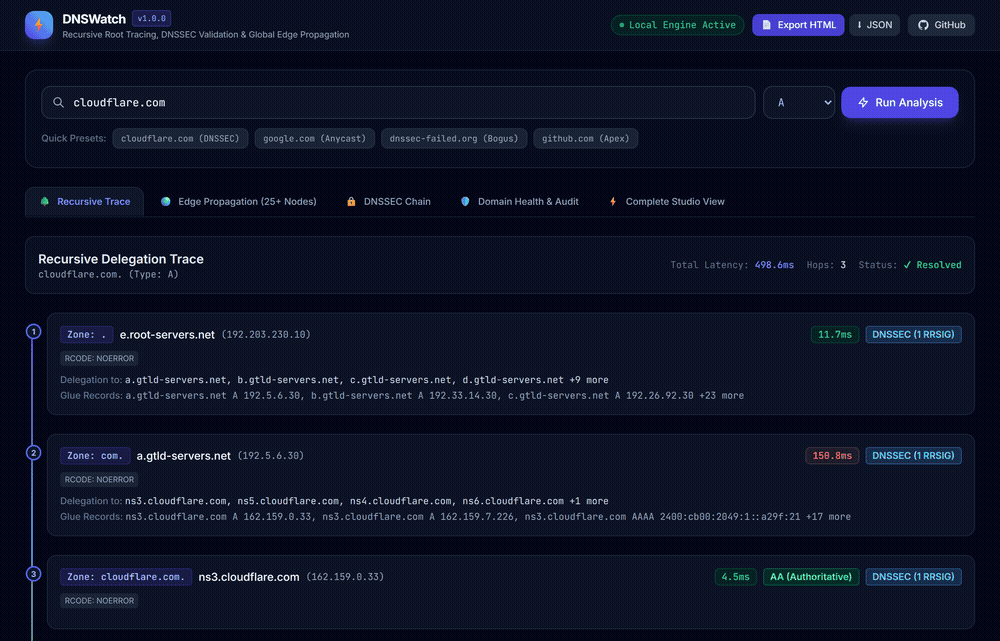Click the GitHub octocat icon
This screenshot has width=1000, height=641.
tap(923, 25)
